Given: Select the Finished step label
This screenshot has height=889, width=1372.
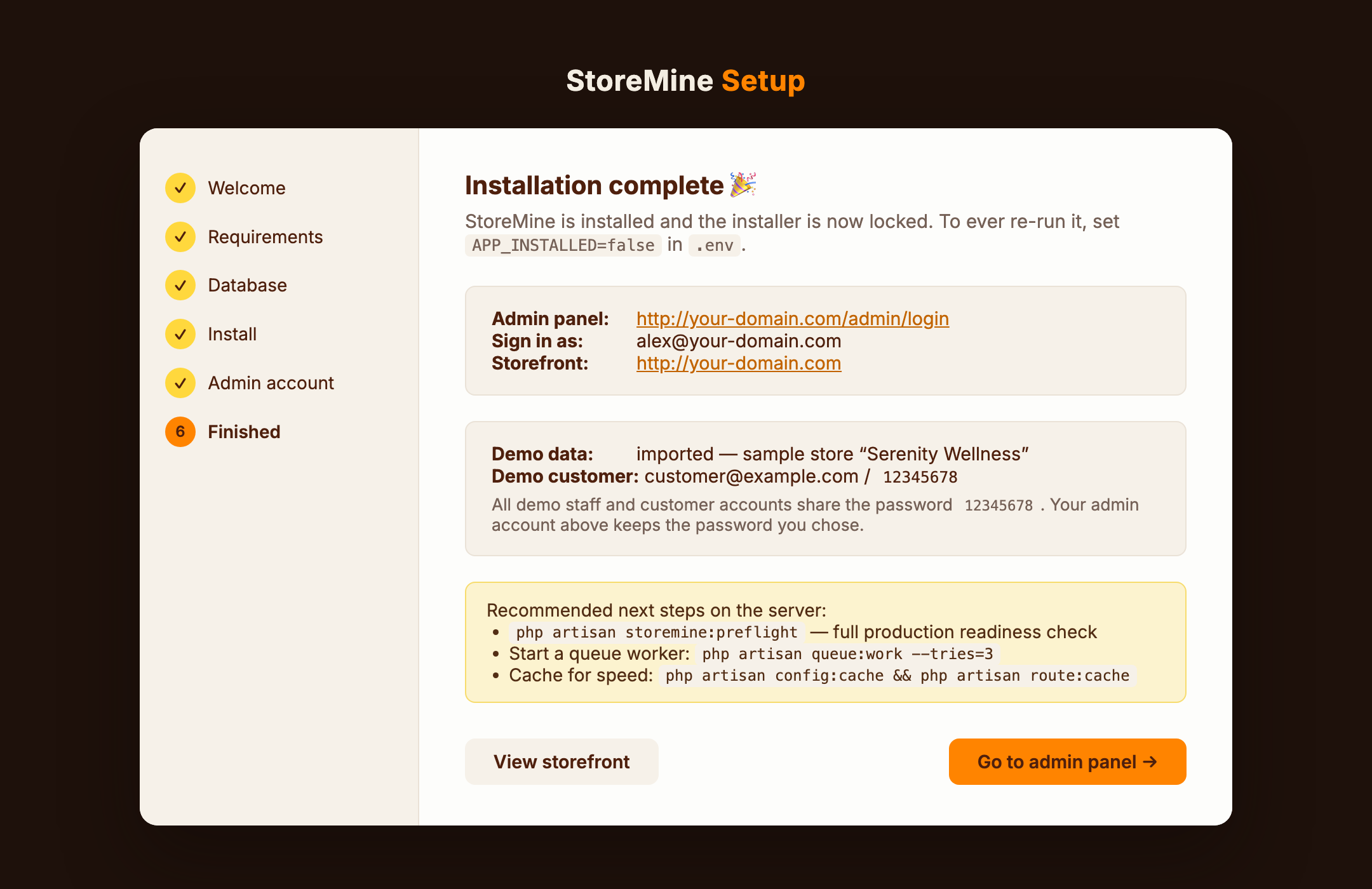Looking at the screenshot, I should [x=244, y=432].
